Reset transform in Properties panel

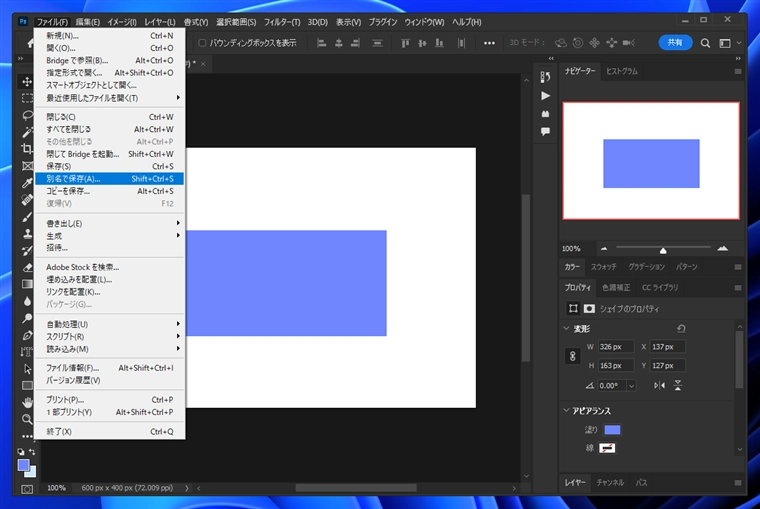point(681,329)
